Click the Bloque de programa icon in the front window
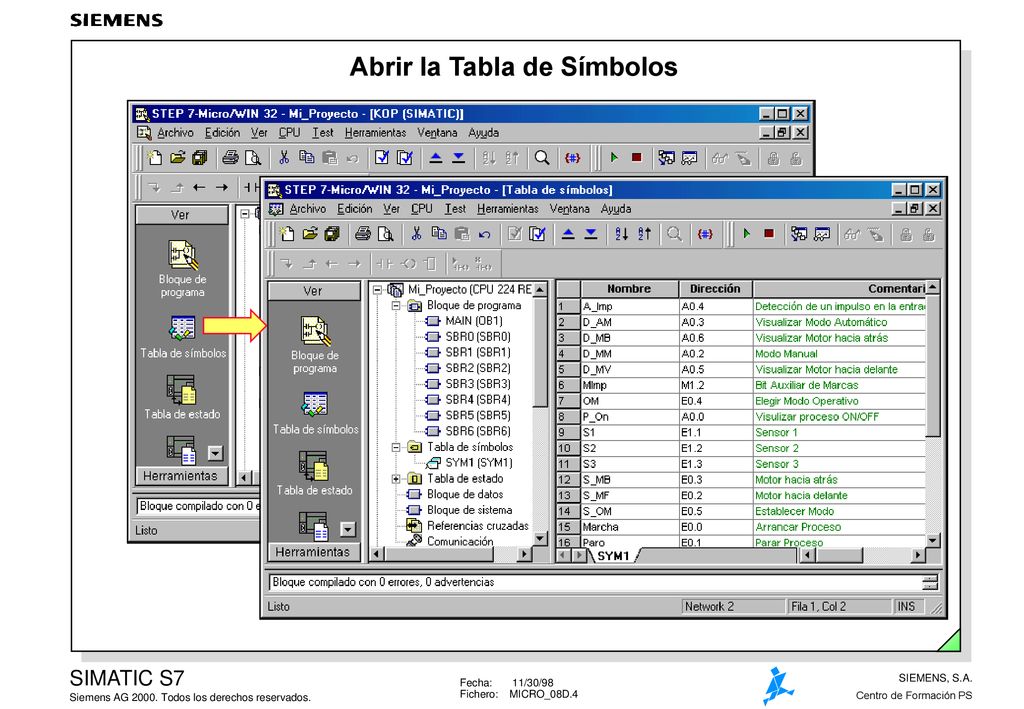 pyautogui.click(x=315, y=331)
